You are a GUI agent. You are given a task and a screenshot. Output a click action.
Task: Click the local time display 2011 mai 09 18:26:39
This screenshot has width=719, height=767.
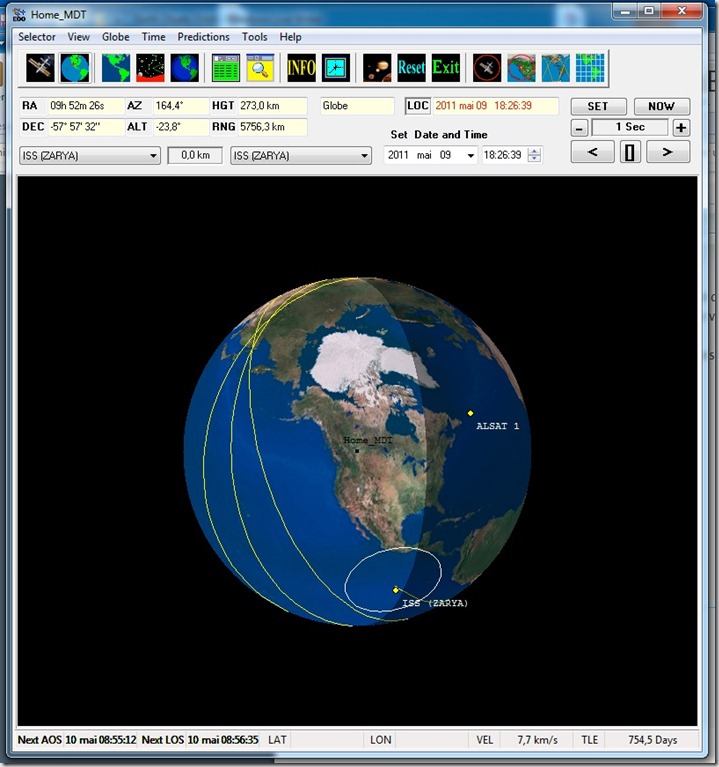(x=495, y=106)
